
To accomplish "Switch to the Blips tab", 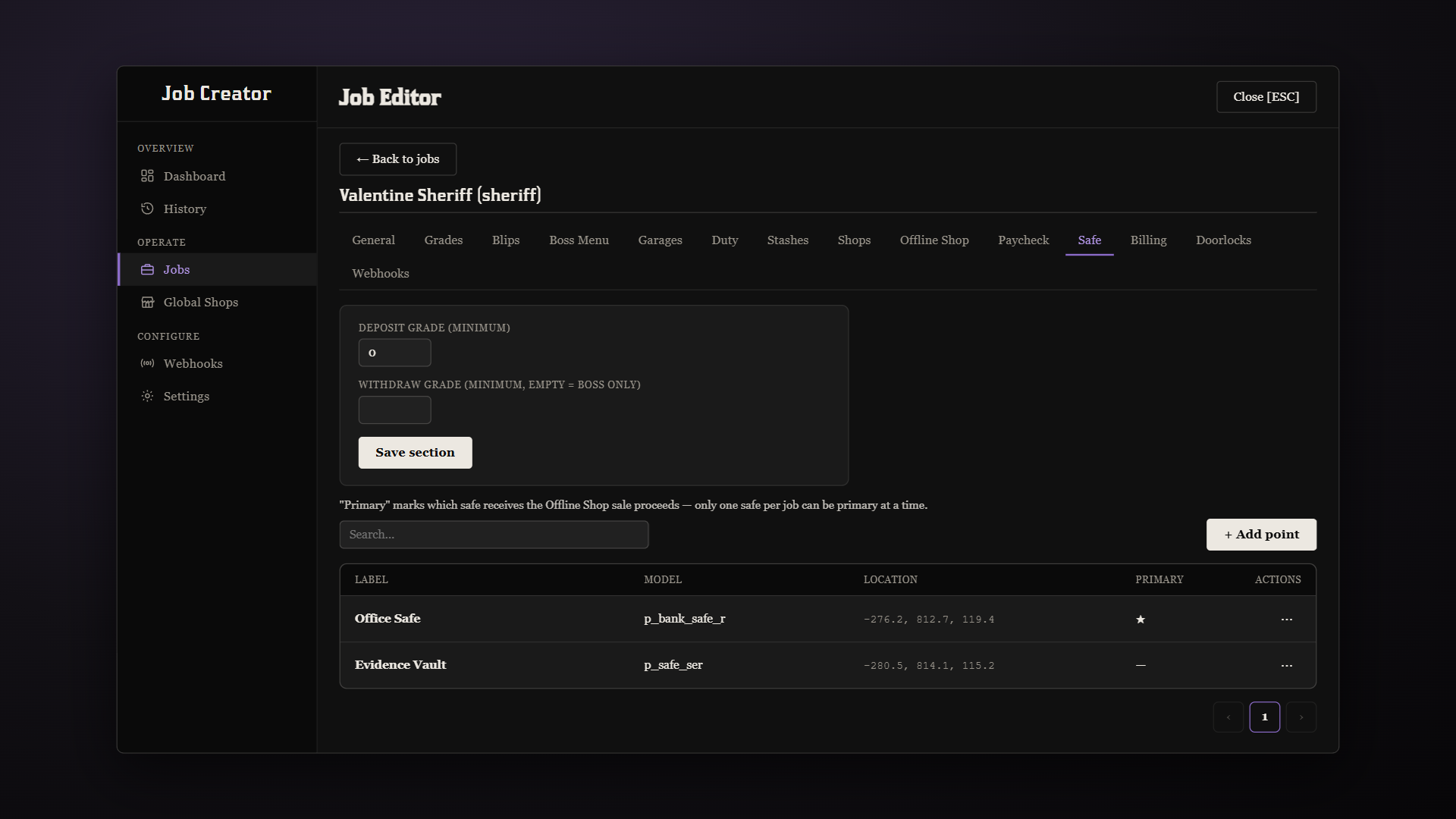I will tap(506, 240).
